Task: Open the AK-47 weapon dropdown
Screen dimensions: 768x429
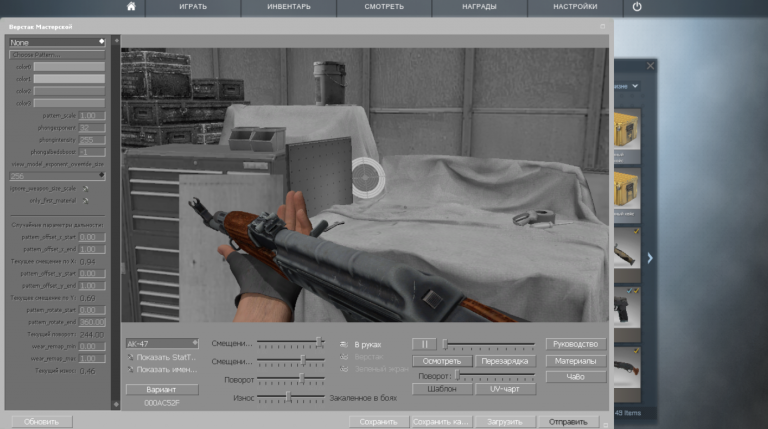Action: [162, 343]
